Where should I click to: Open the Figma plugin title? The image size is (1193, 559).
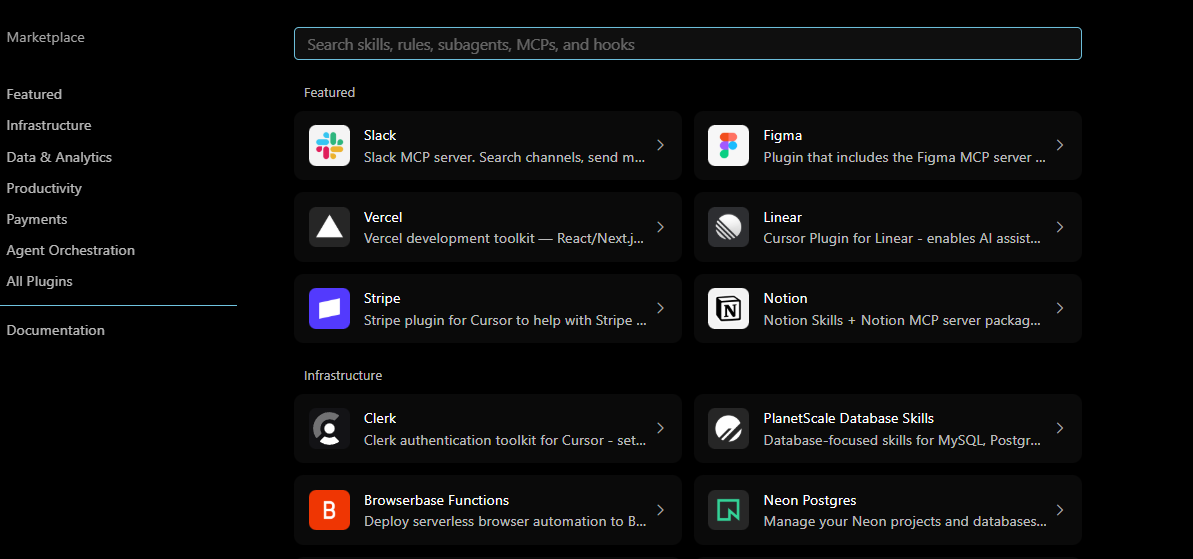(782, 135)
